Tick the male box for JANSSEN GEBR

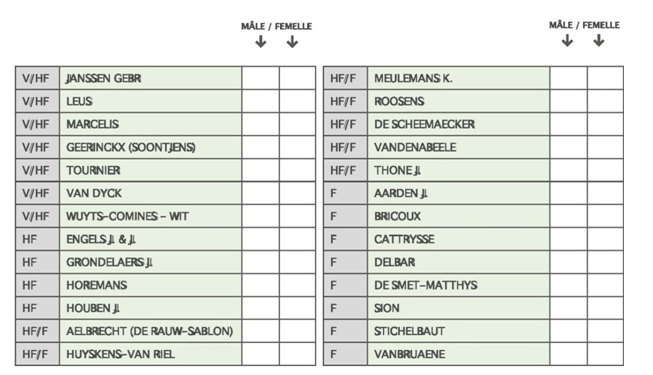[x=261, y=78]
